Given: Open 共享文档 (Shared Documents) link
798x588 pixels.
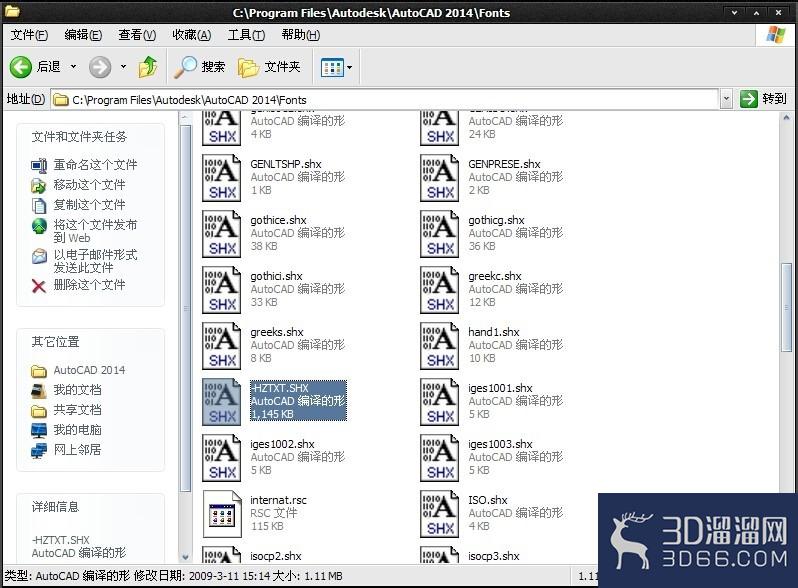Looking at the screenshot, I should 77,410.
